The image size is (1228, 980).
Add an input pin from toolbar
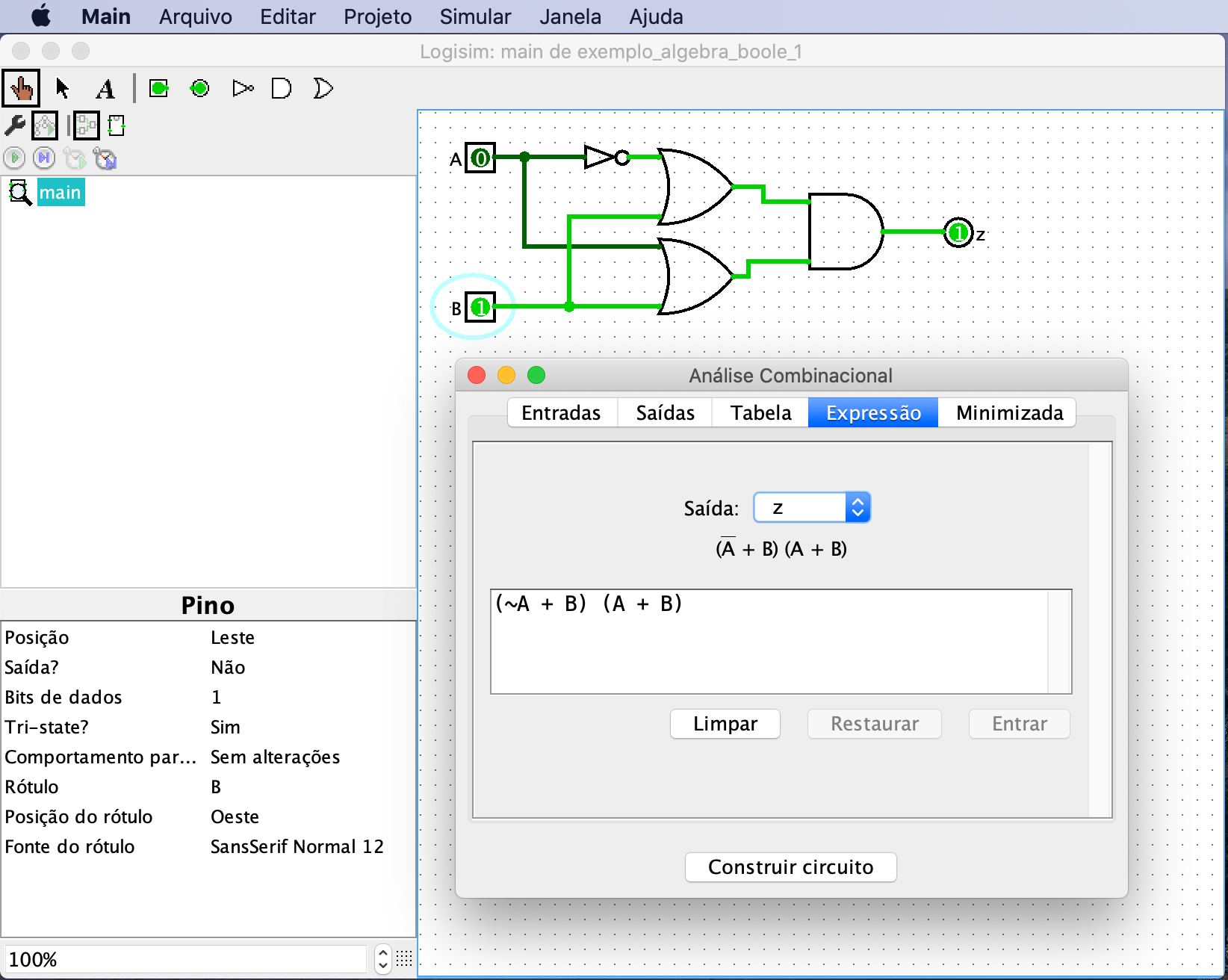point(158,89)
